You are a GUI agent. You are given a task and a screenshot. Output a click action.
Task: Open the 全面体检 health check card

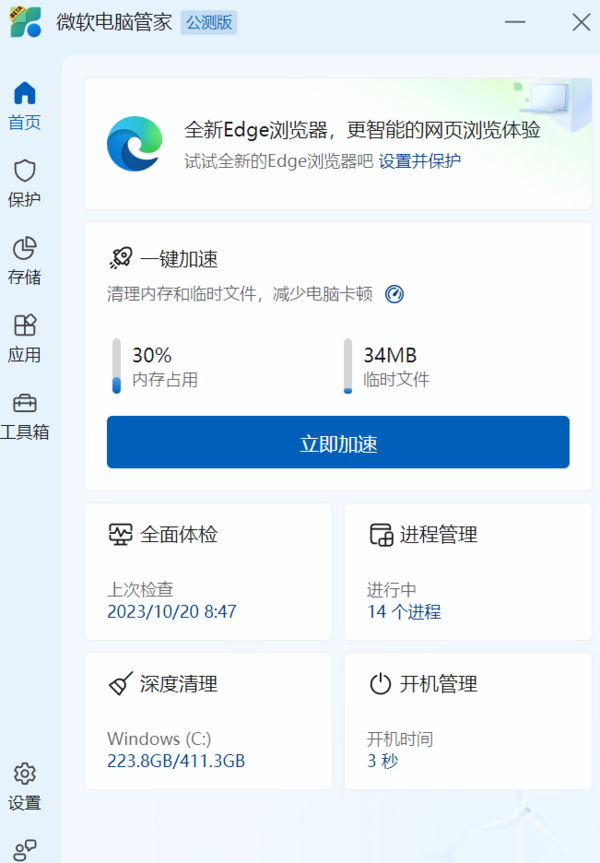tap(208, 571)
